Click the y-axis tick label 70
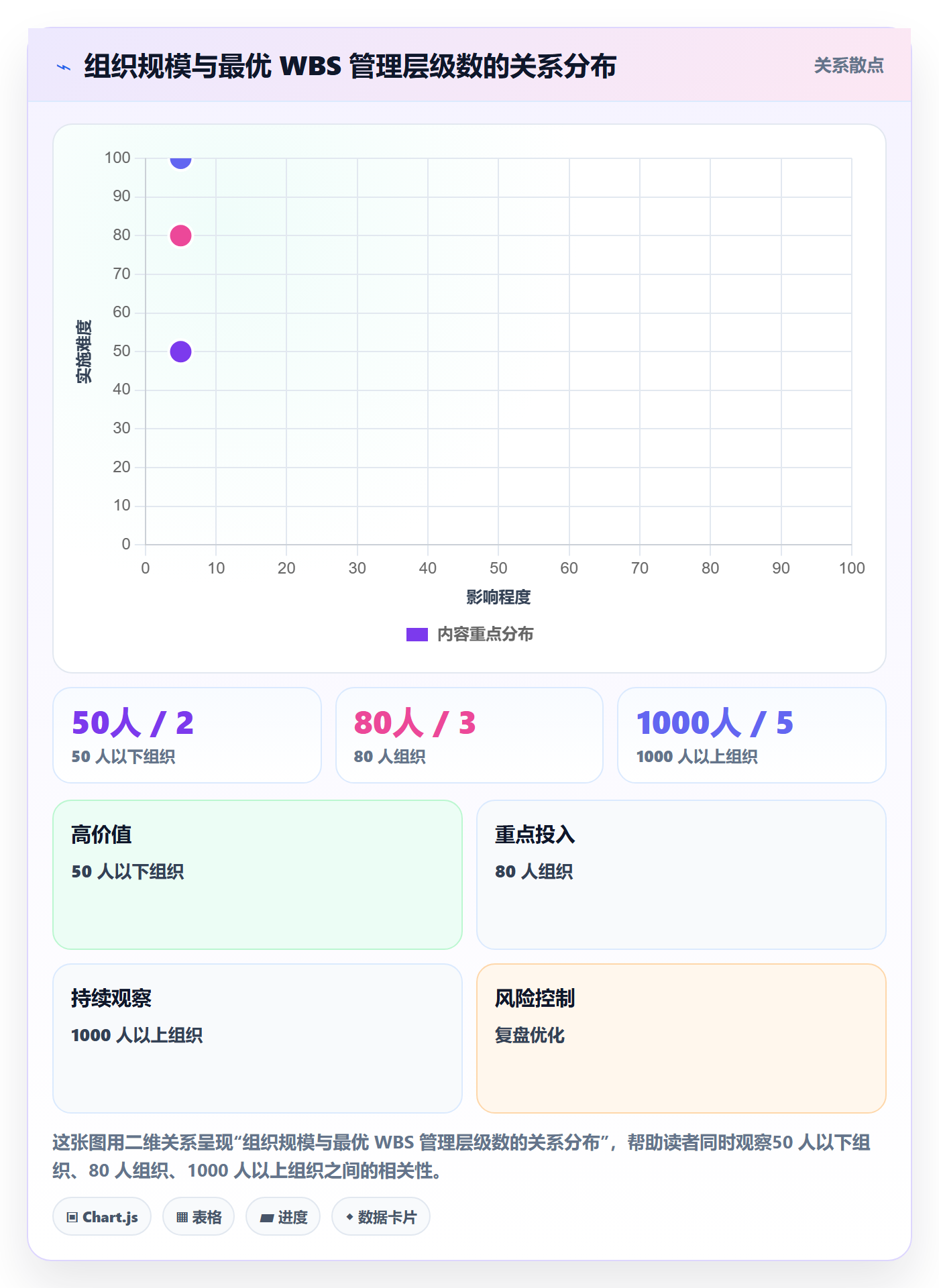 pyautogui.click(x=121, y=274)
